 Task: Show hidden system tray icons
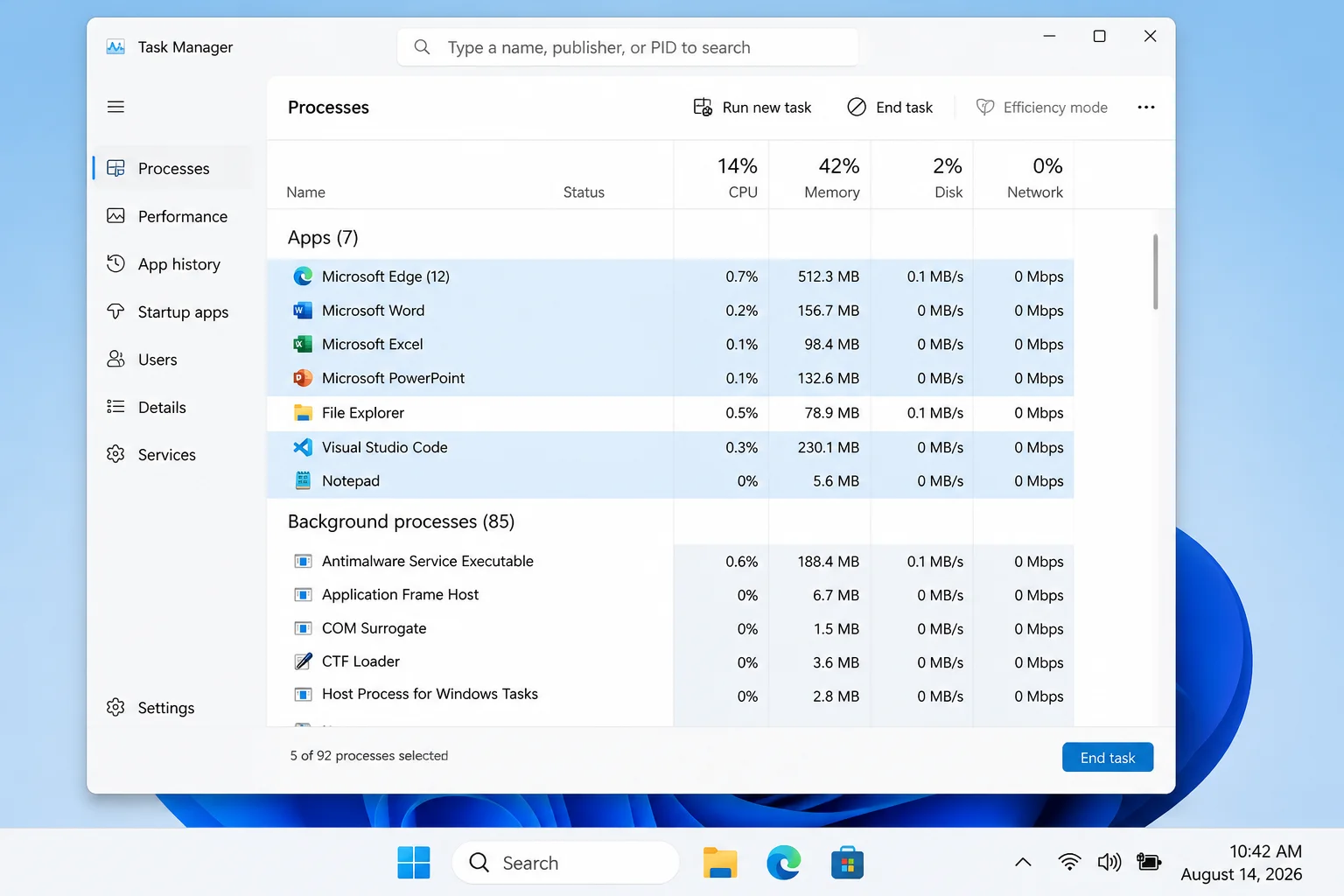point(1023,863)
